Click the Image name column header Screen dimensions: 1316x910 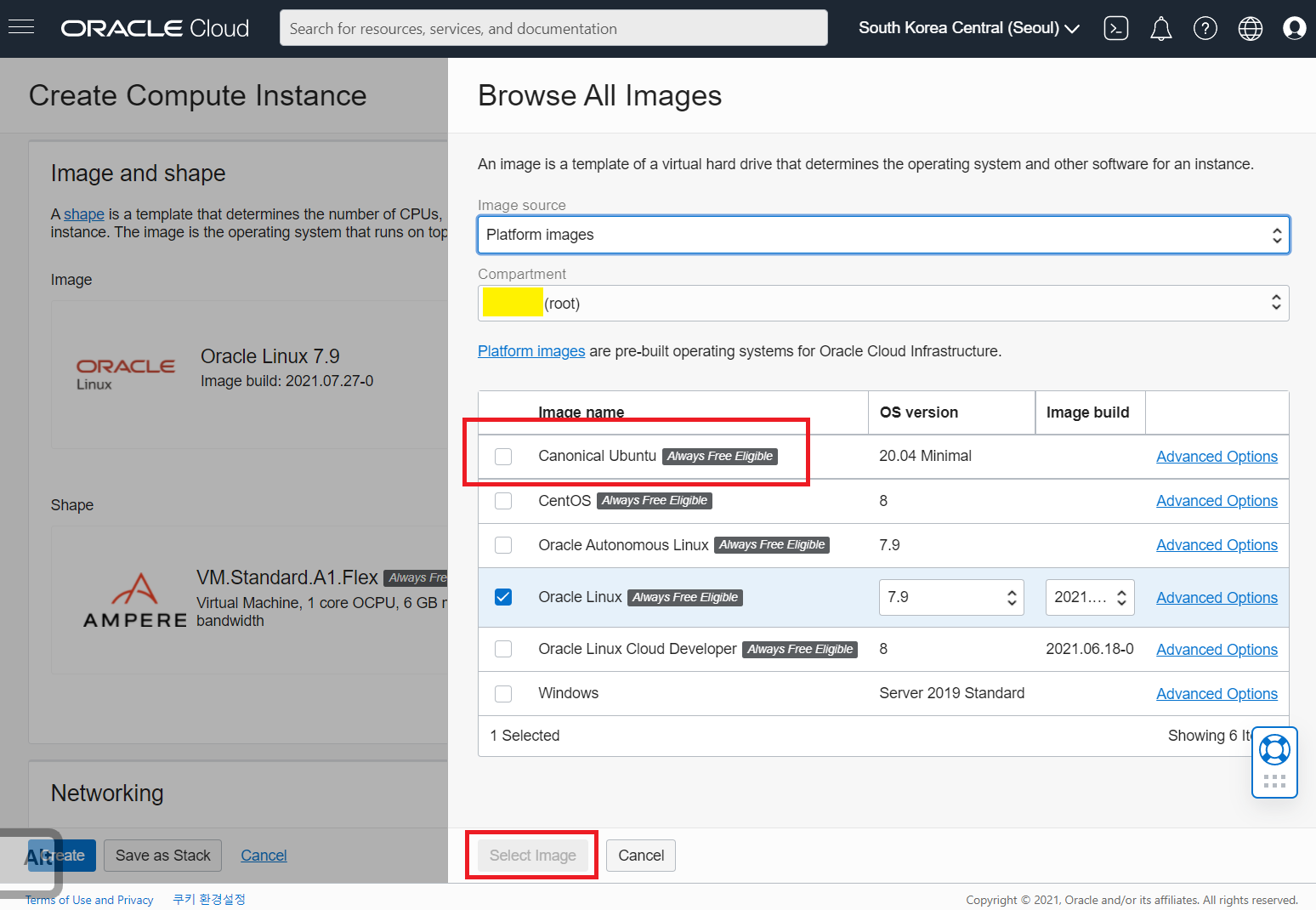pyautogui.click(x=581, y=412)
